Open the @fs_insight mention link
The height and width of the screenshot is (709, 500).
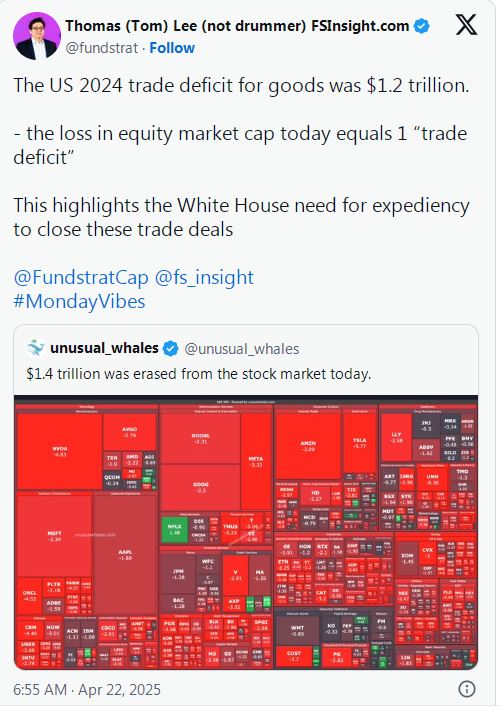204,277
